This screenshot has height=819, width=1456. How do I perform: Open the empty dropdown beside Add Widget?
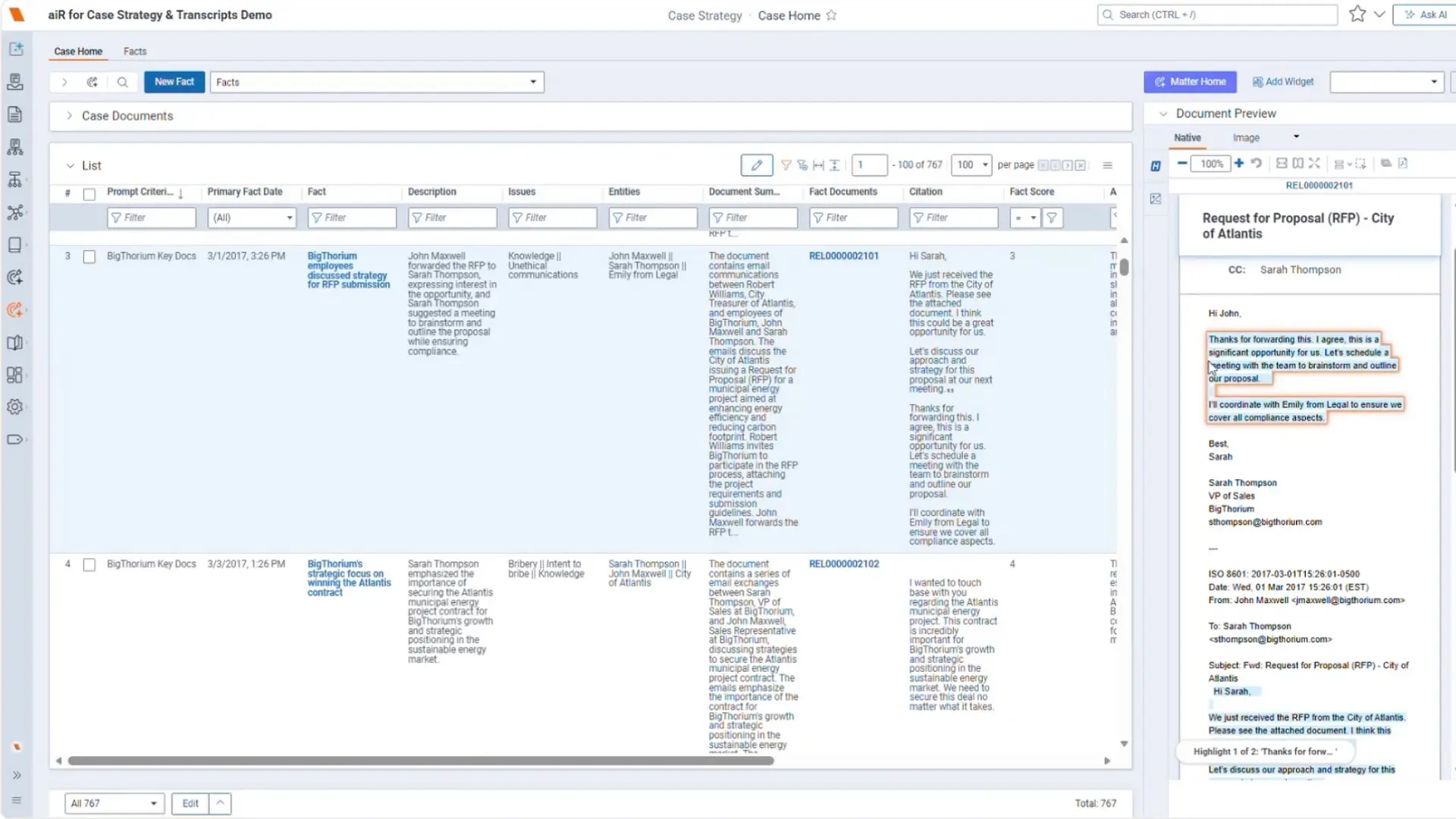click(1386, 82)
